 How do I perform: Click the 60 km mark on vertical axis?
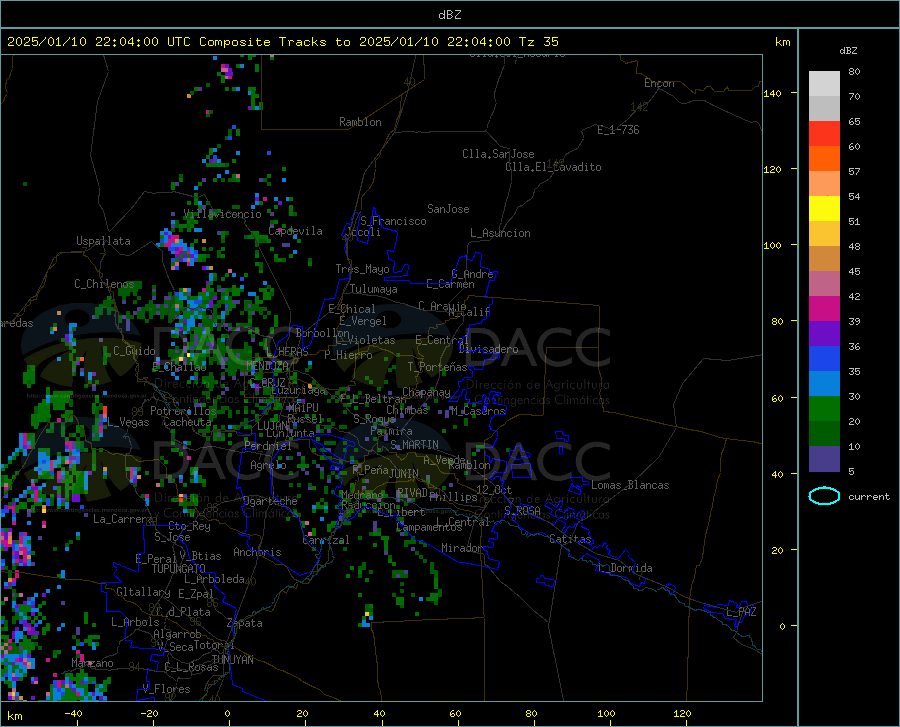777,398
